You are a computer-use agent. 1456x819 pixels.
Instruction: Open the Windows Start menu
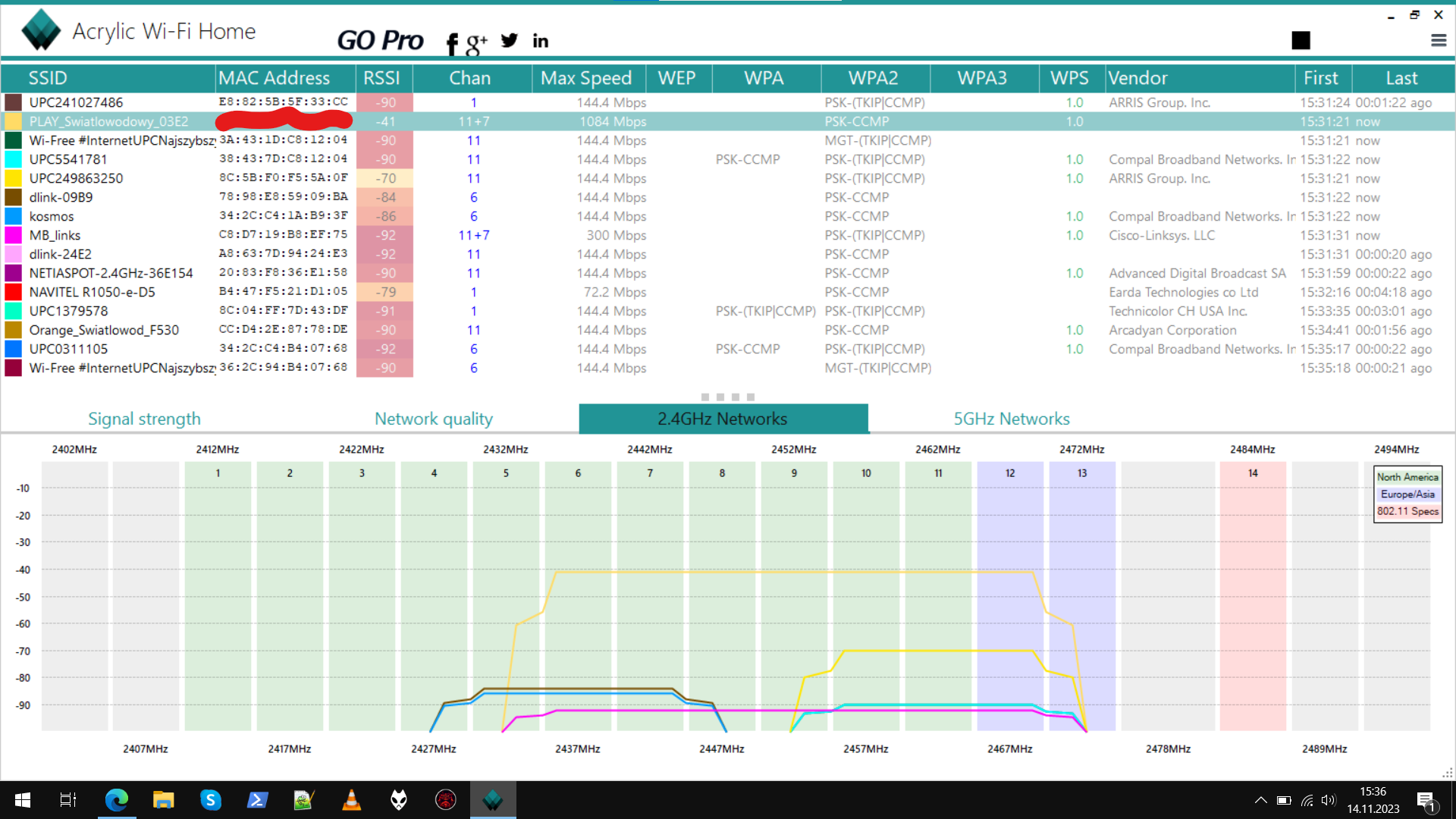[23, 800]
